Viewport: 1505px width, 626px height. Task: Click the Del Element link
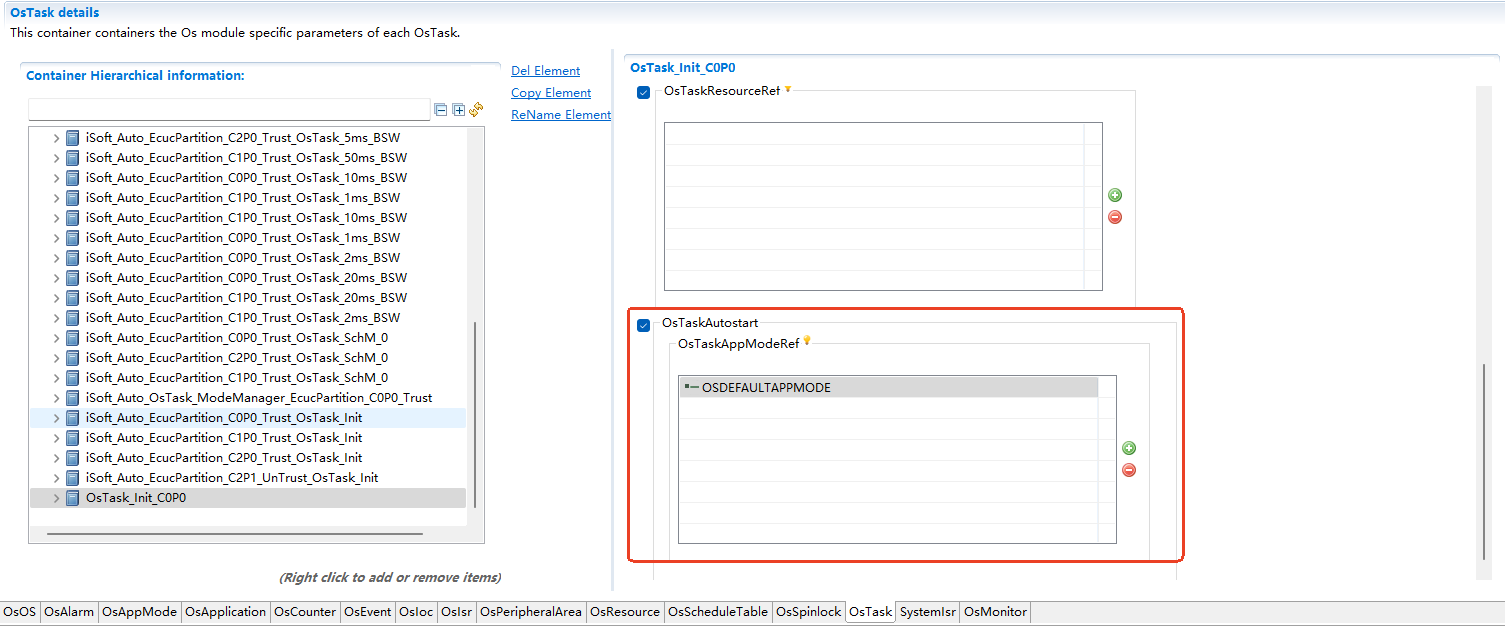tap(545, 71)
